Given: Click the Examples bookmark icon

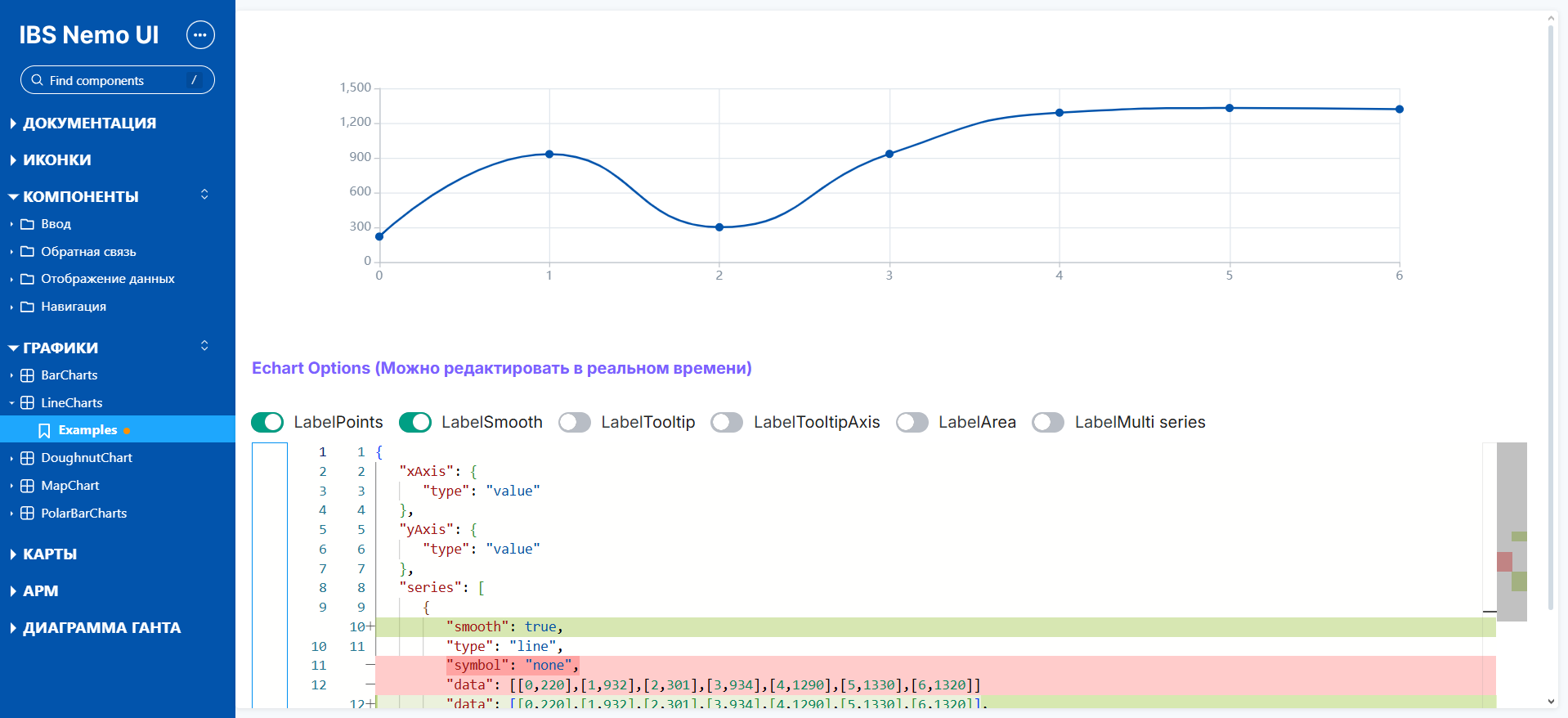Looking at the screenshot, I should pos(44,430).
